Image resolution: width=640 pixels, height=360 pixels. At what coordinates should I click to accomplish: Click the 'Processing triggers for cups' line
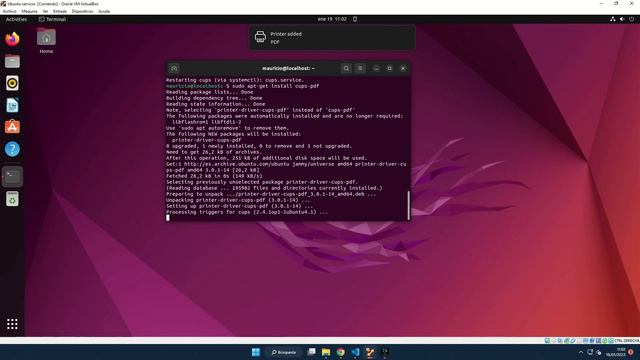point(247,212)
